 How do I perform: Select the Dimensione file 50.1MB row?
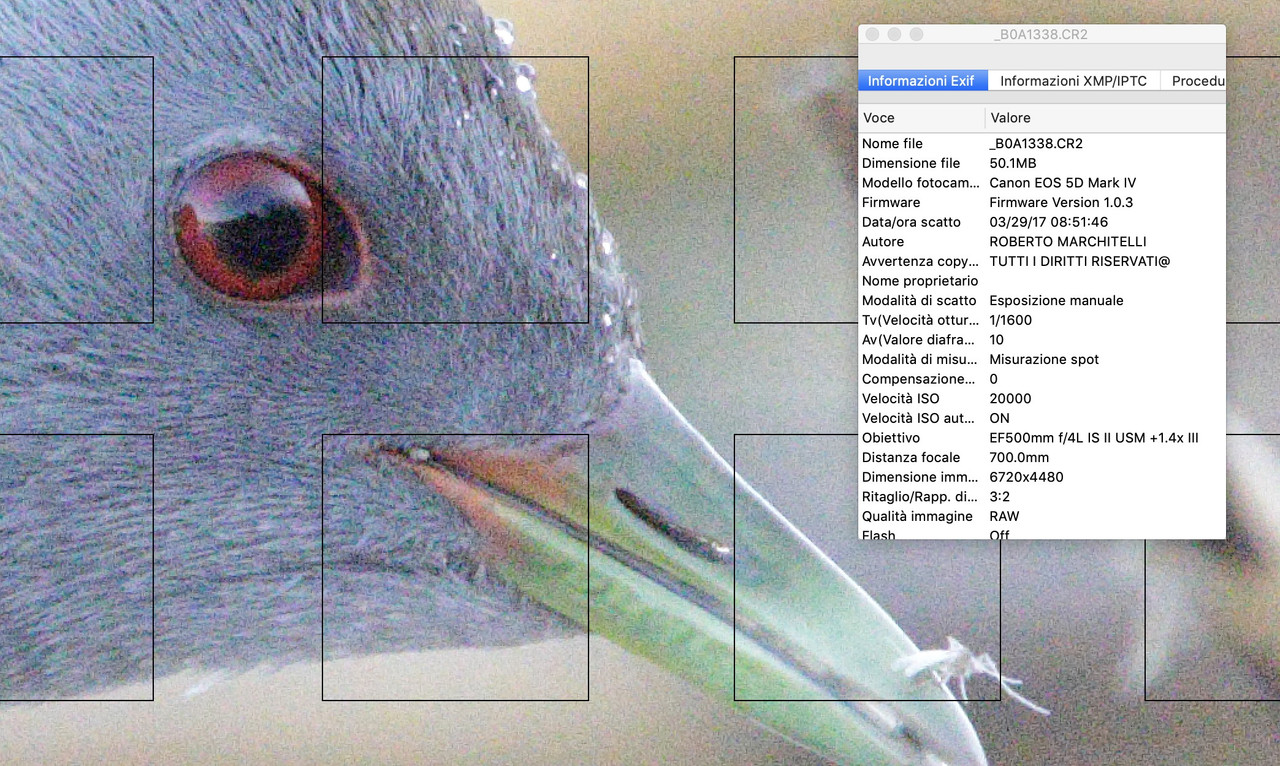coord(1042,163)
